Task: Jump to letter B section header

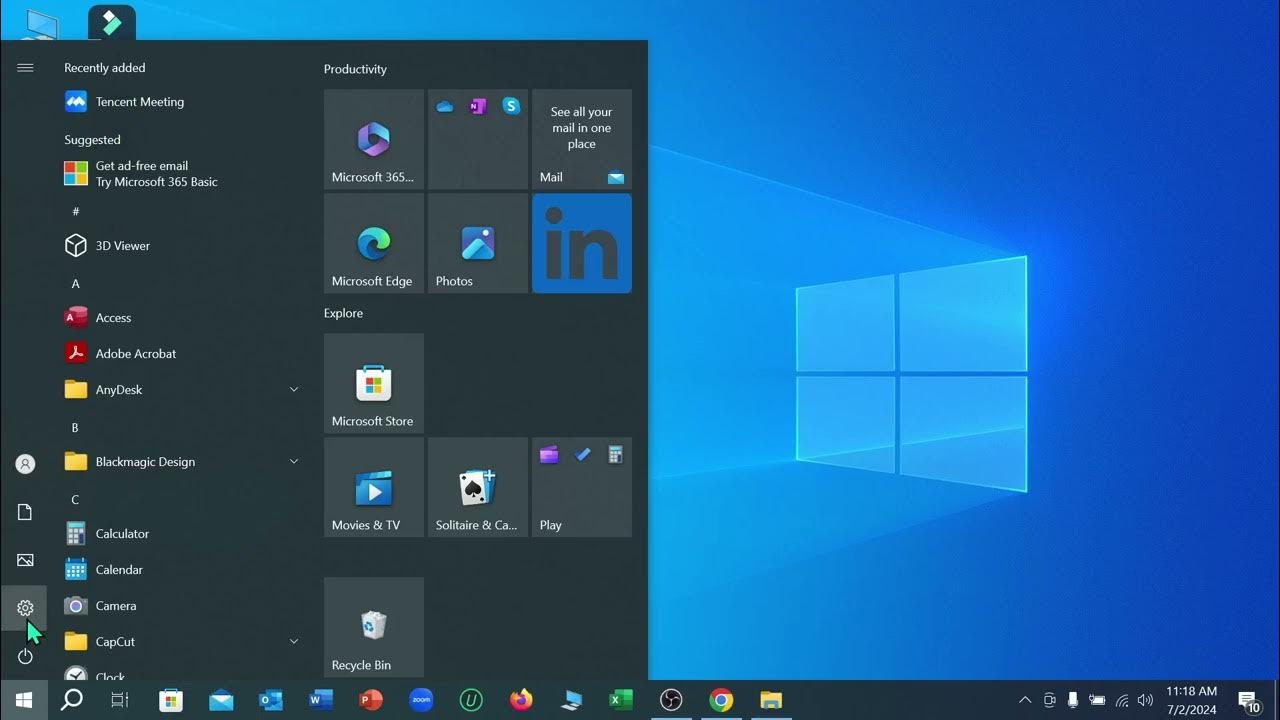Action: coord(75,428)
